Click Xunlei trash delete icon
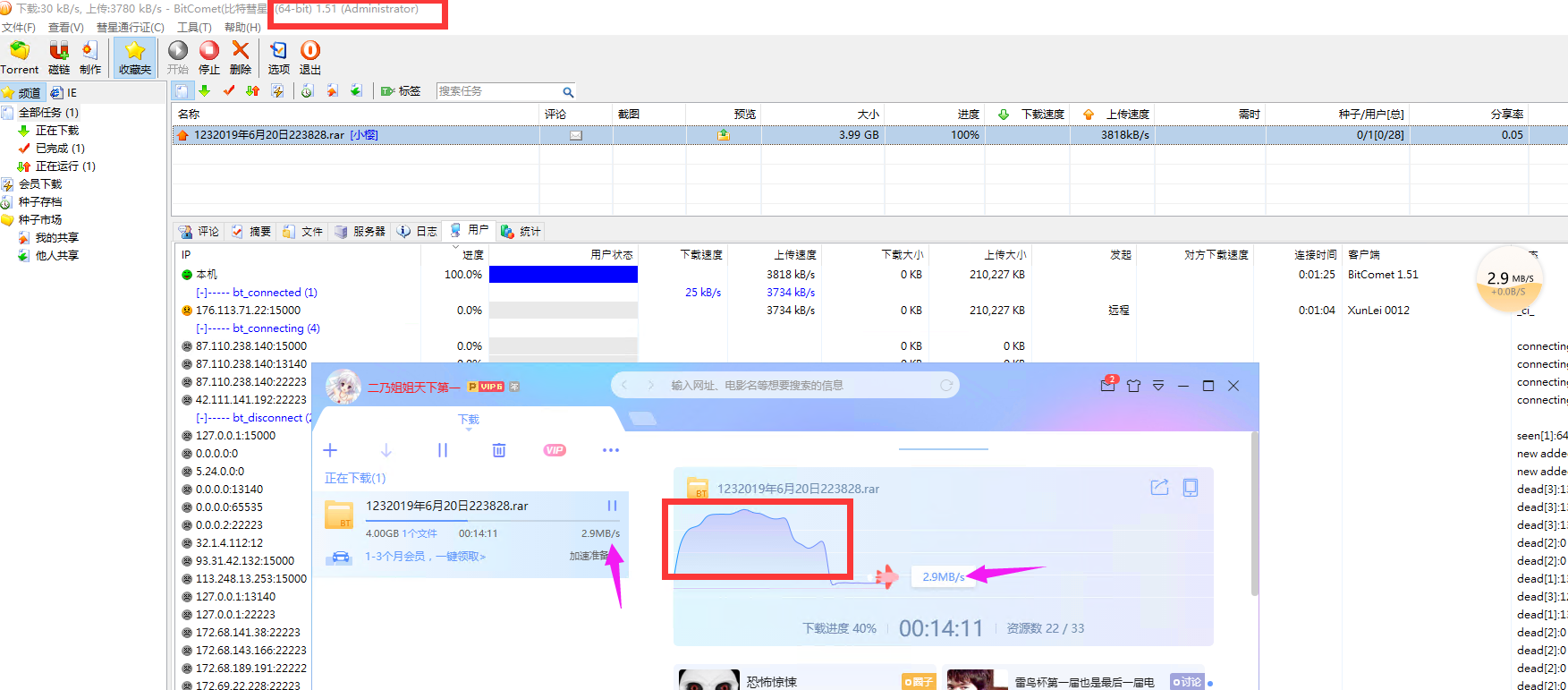The height and width of the screenshot is (690, 1568). point(499,450)
